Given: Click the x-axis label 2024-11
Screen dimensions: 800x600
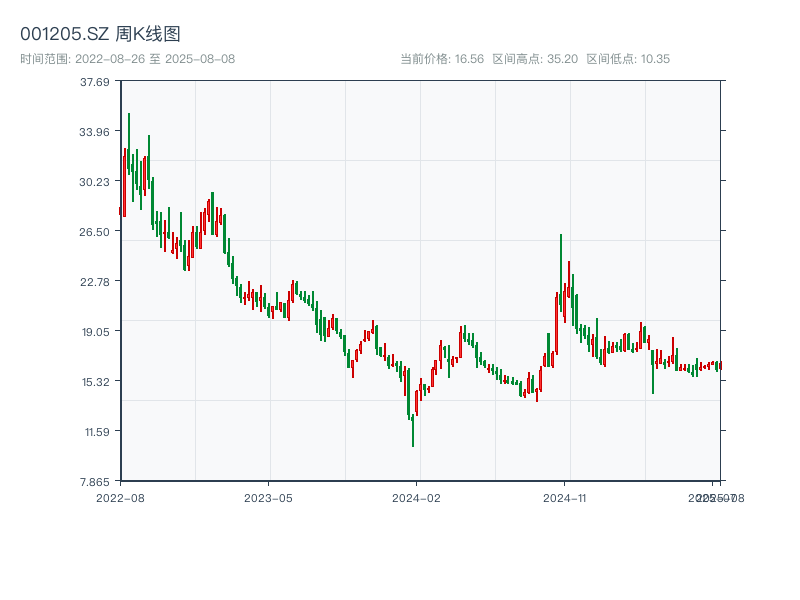Looking at the screenshot, I should click(x=564, y=498).
